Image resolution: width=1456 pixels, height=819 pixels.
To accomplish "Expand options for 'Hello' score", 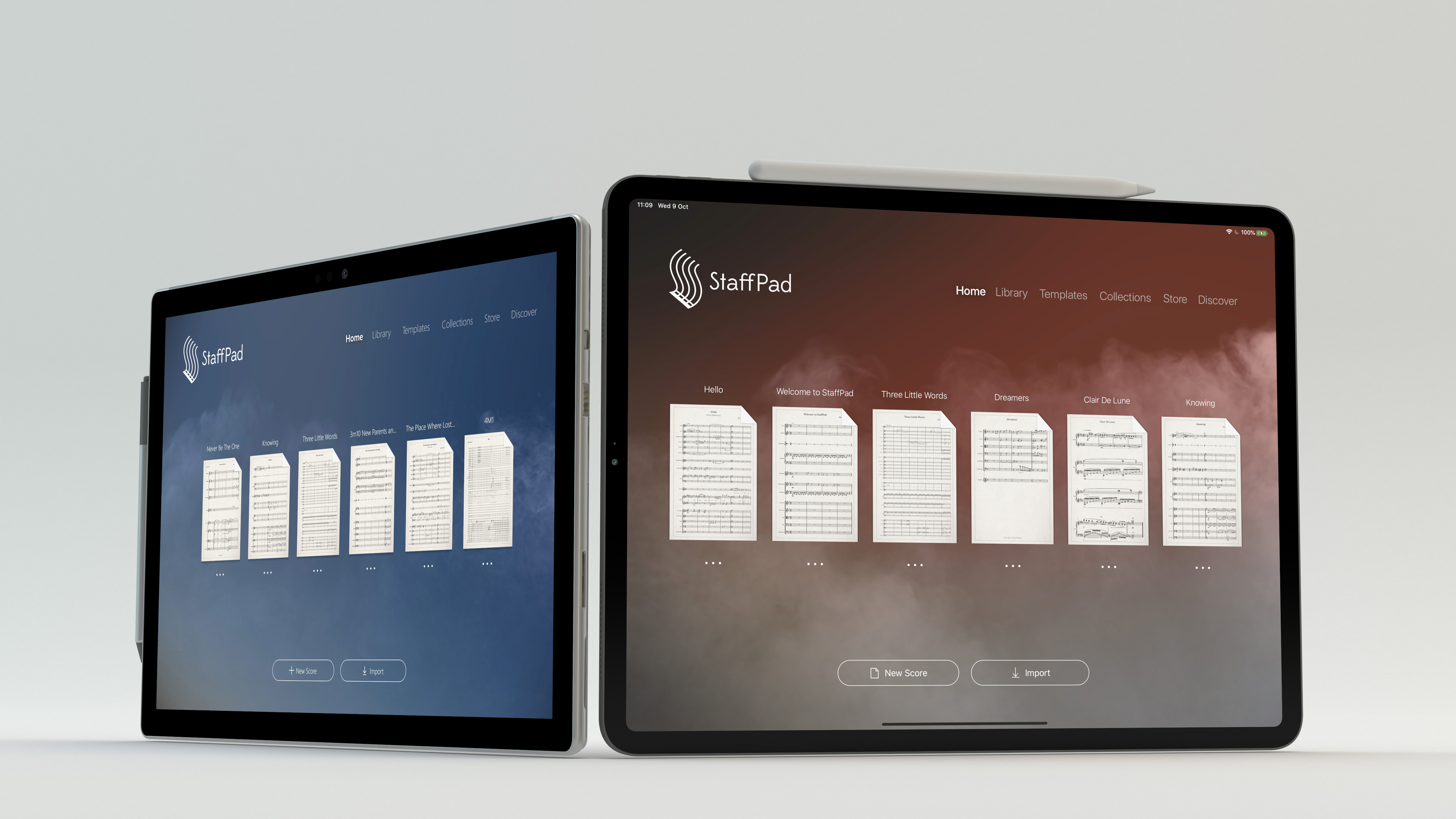I will coord(713,567).
